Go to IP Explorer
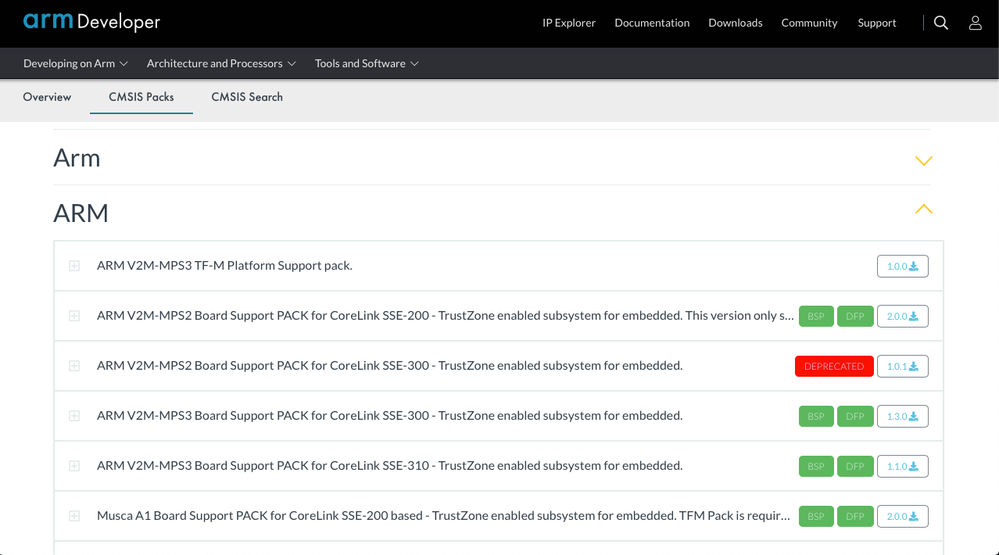 pyautogui.click(x=569, y=23)
